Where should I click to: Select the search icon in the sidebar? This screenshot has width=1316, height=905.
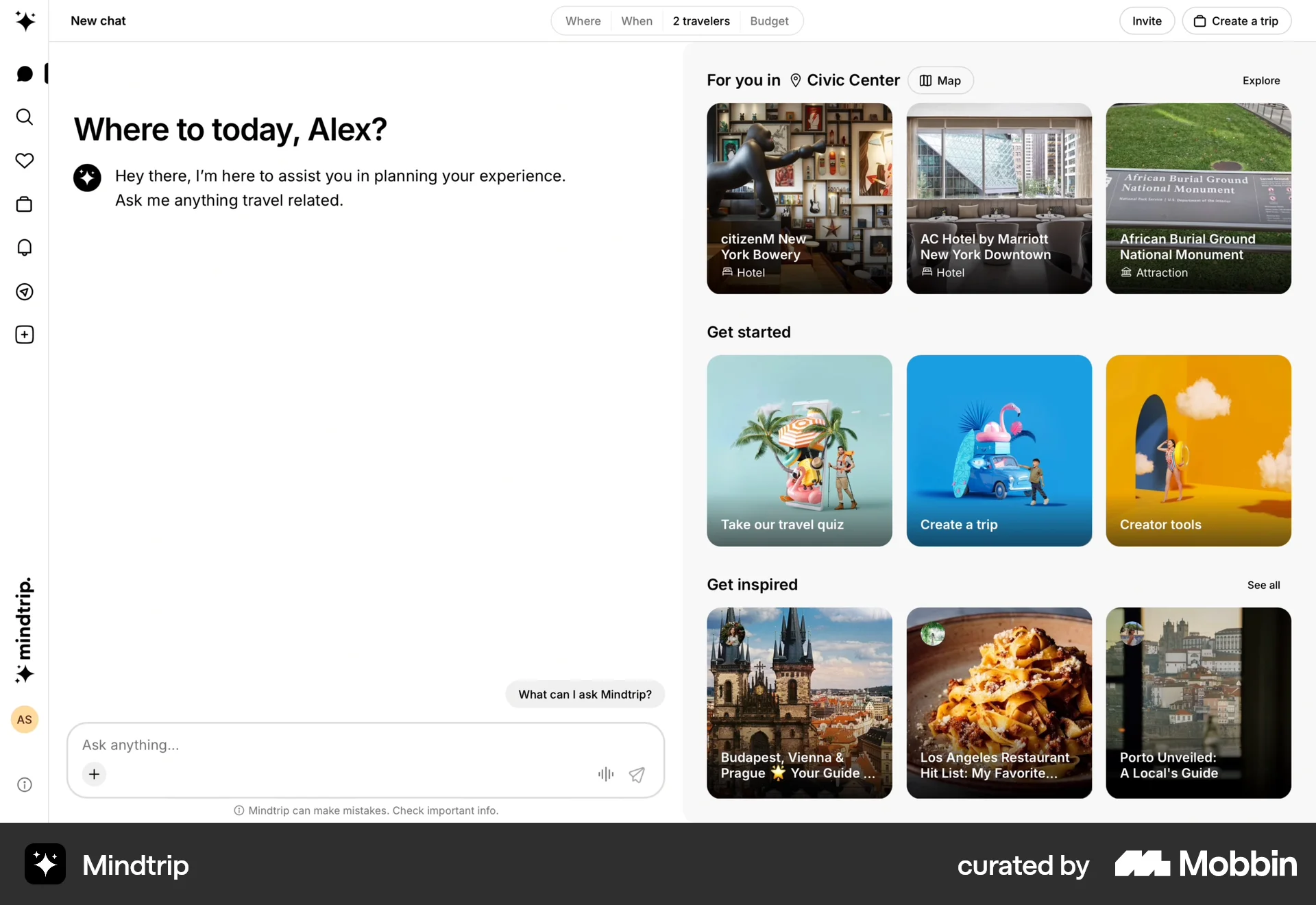click(x=25, y=117)
